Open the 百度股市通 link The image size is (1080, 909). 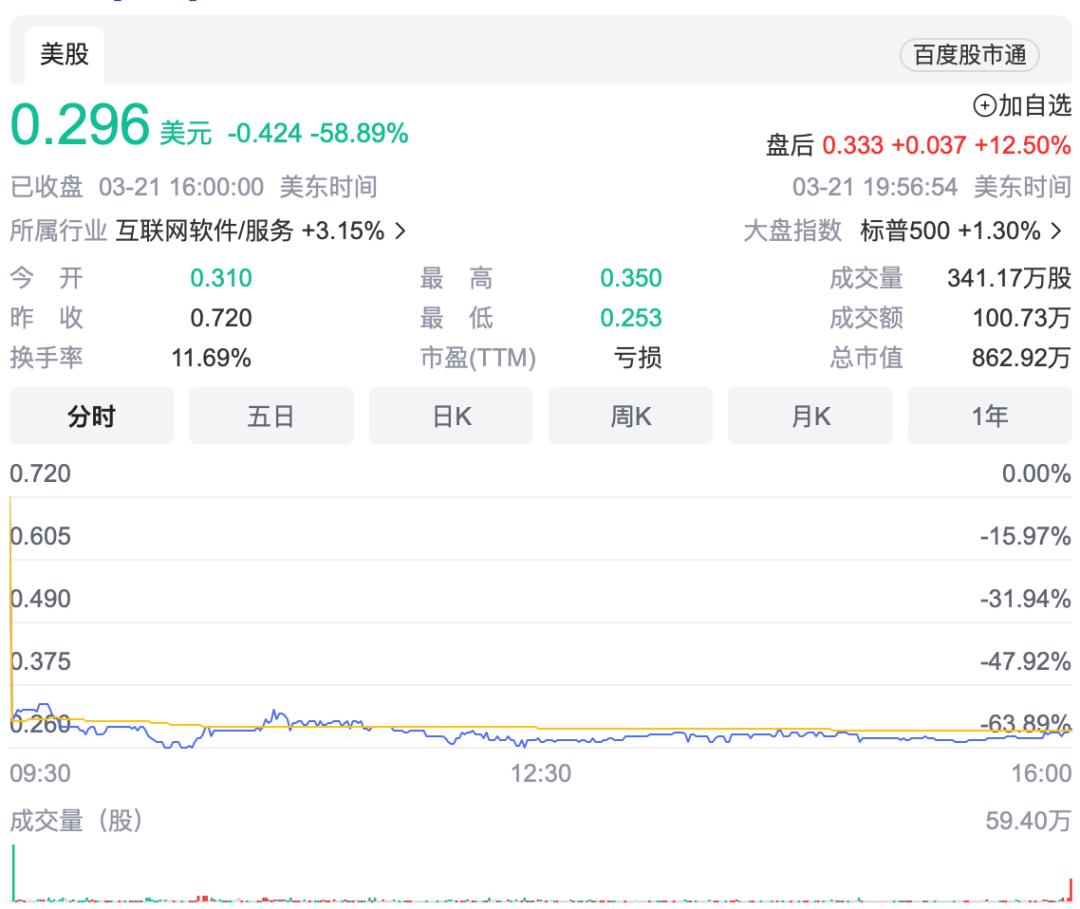point(969,55)
